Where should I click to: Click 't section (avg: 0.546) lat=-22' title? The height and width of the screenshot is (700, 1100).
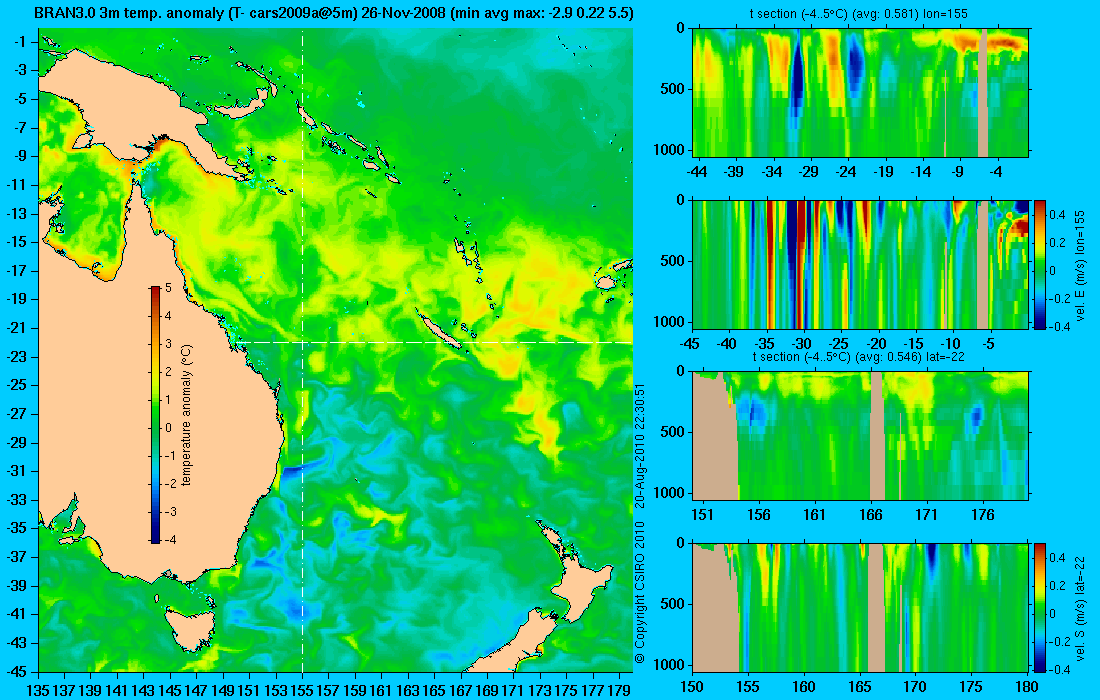pyautogui.click(x=860, y=357)
